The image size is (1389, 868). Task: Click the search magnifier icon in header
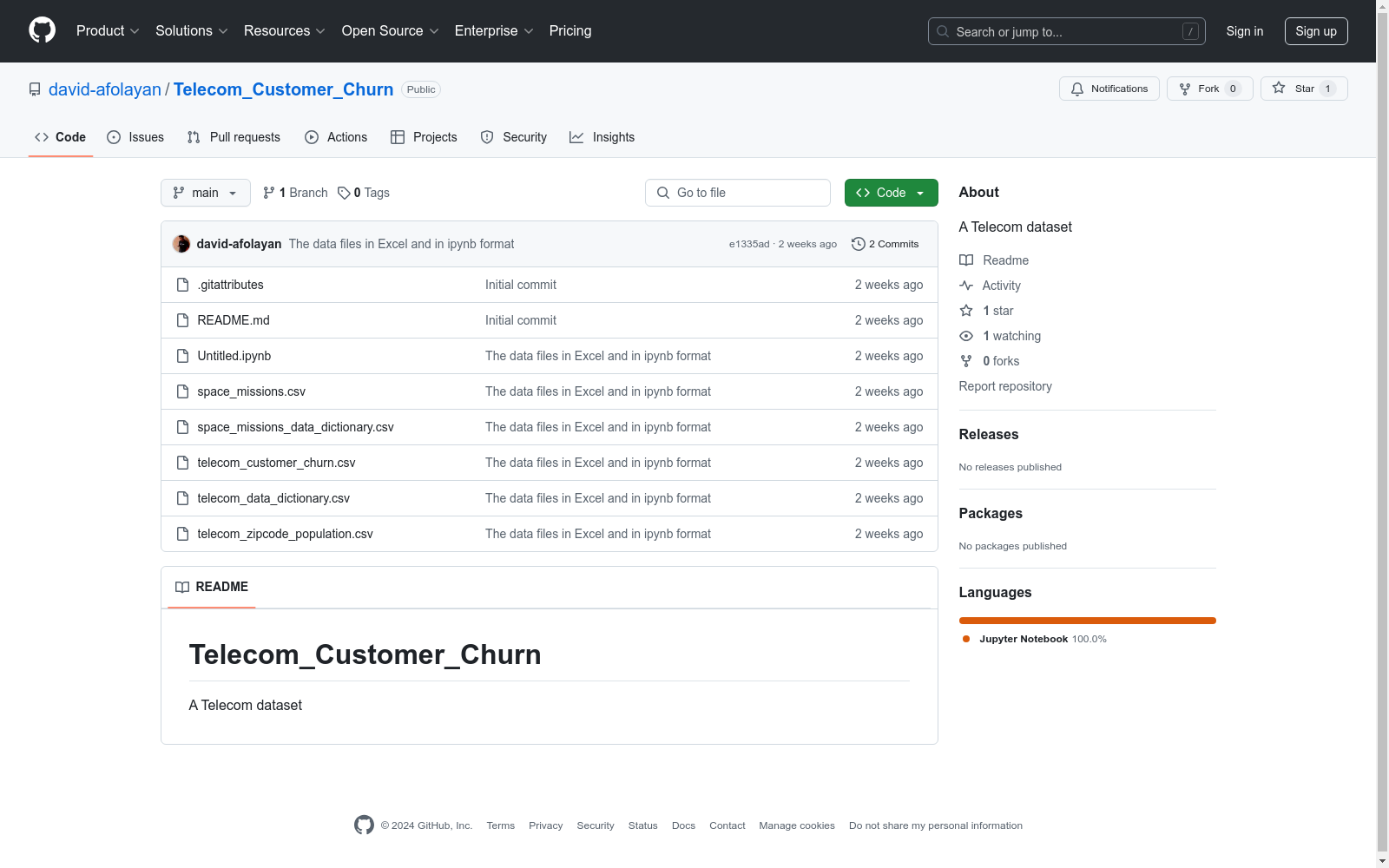(943, 31)
